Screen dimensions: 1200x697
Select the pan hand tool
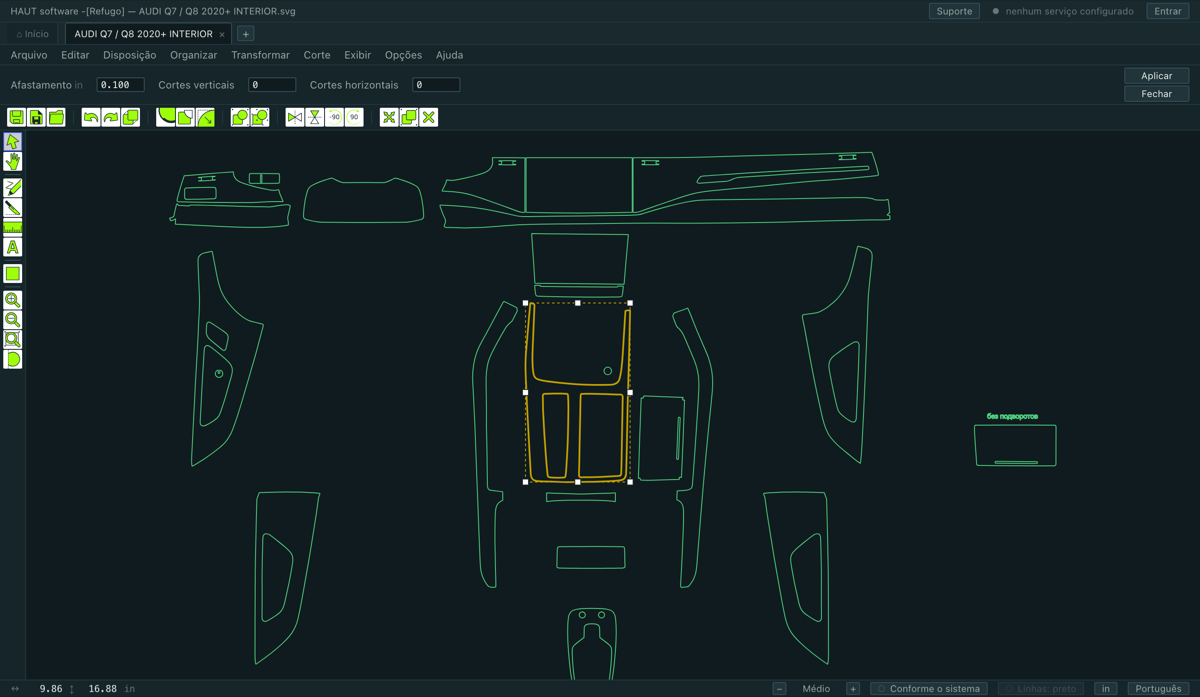(x=13, y=162)
